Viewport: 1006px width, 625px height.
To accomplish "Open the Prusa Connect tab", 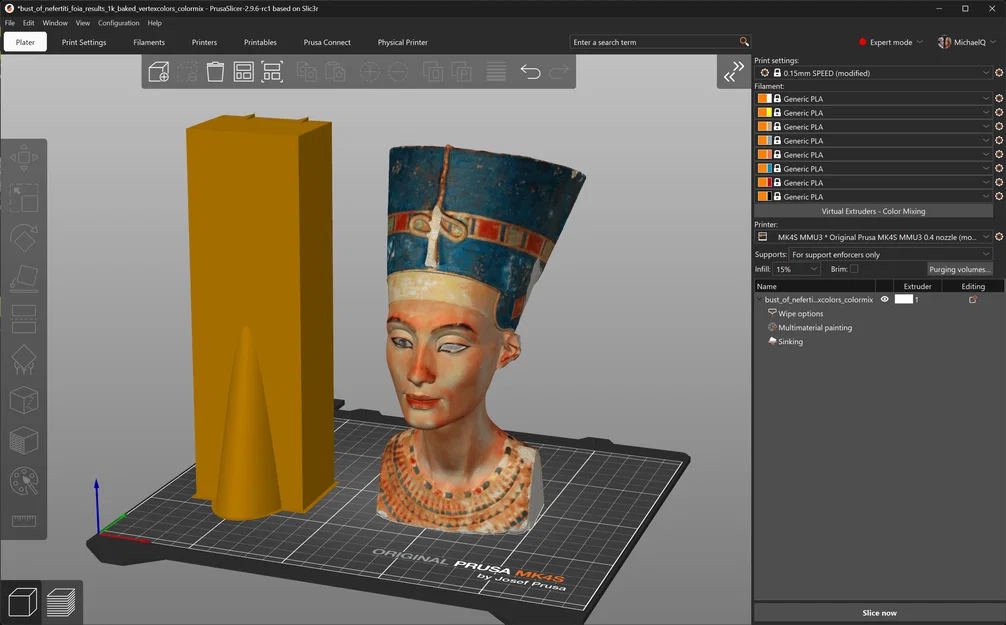I will 327,42.
